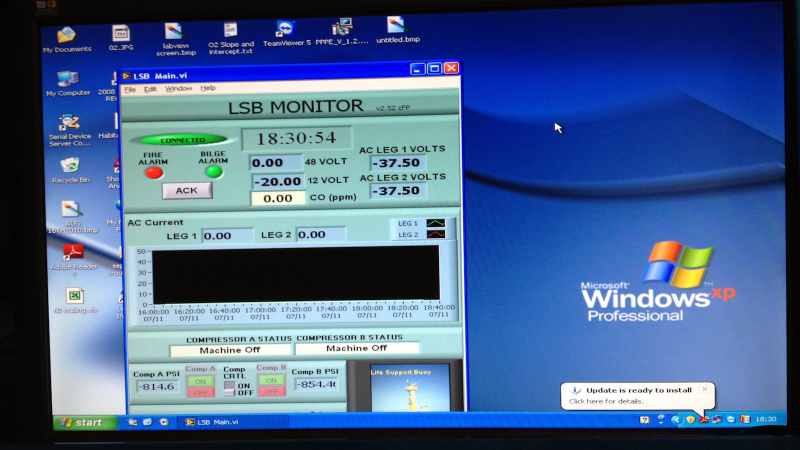The width and height of the screenshot is (800, 450).
Task: Turn Comp A ON
Action: pyautogui.click(x=200, y=381)
